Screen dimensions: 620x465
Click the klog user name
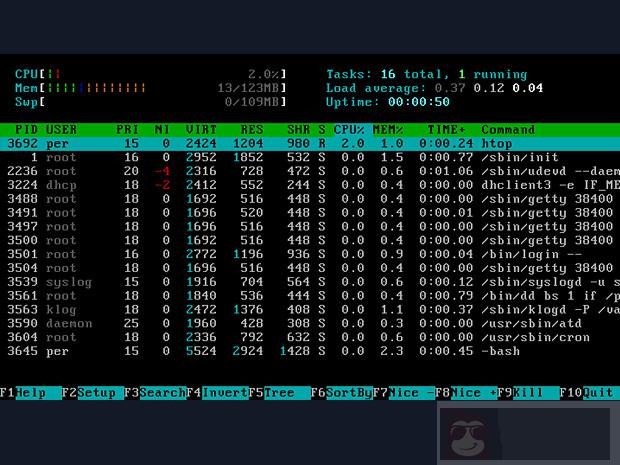coord(61,310)
